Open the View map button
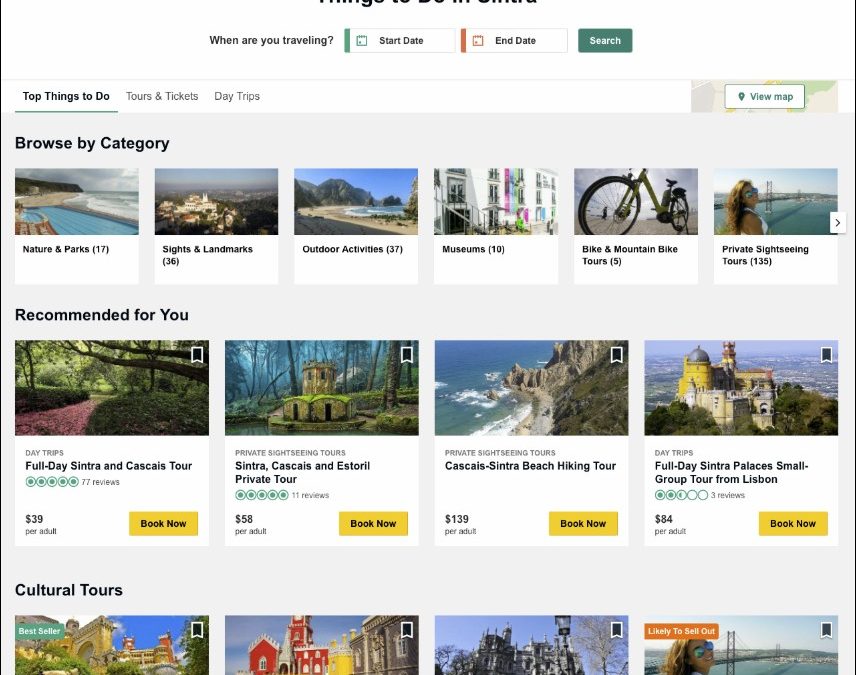This screenshot has height=675, width=856. (765, 97)
